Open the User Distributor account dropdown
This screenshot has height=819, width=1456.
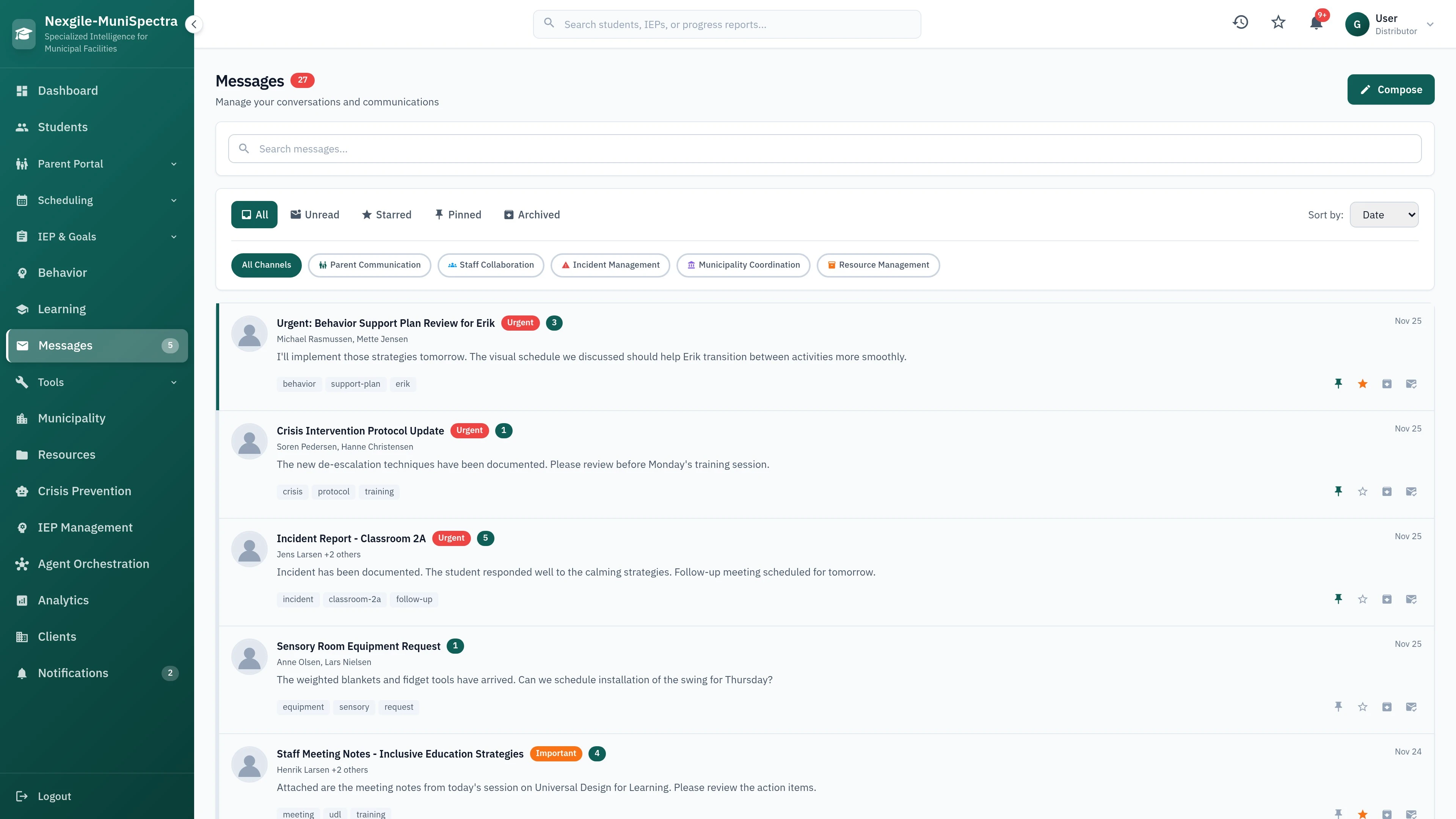point(1393,24)
